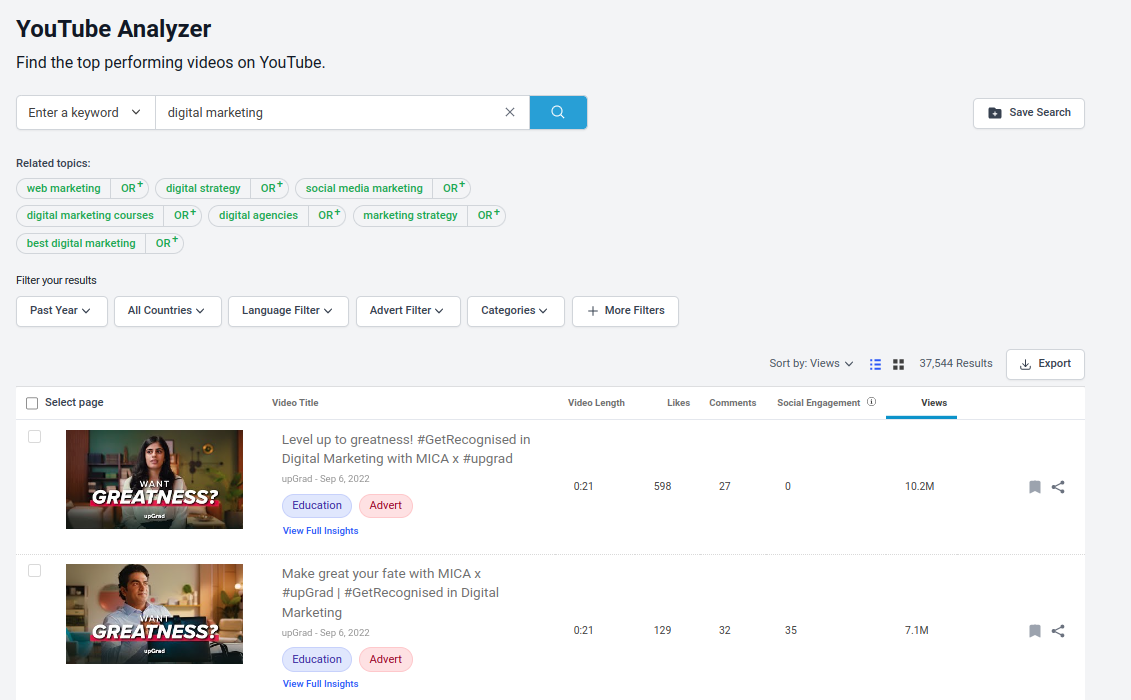View Full Insights for 'Make great your fate'
This screenshot has height=700, width=1131.
(x=320, y=683)
